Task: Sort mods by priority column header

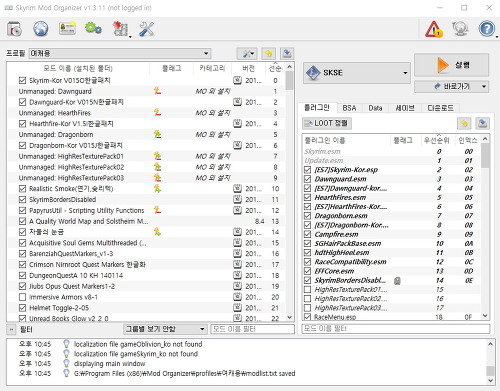Action: (x=275, y=68)
